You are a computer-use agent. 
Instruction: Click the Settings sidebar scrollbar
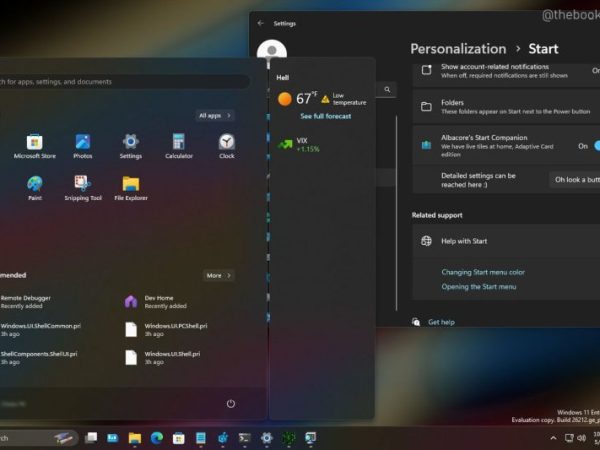pos(396,213)
